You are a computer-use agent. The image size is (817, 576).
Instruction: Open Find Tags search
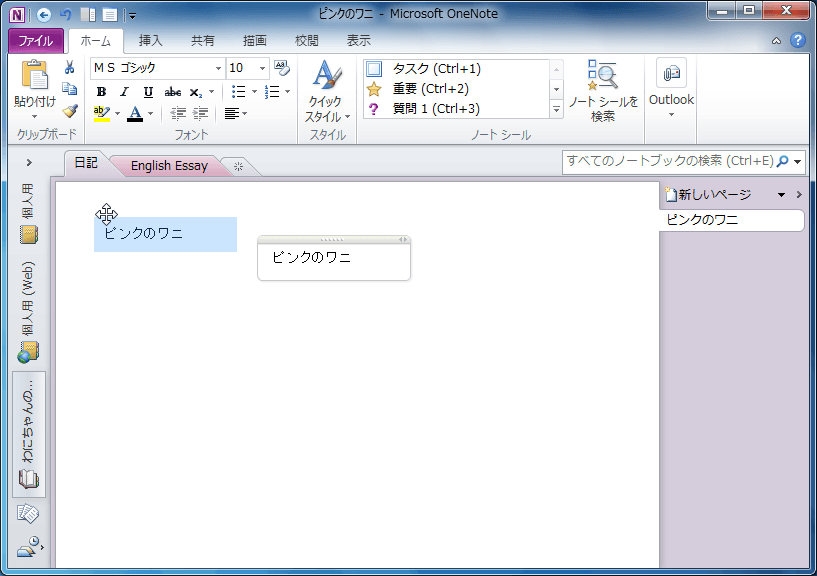coord(603,91)
